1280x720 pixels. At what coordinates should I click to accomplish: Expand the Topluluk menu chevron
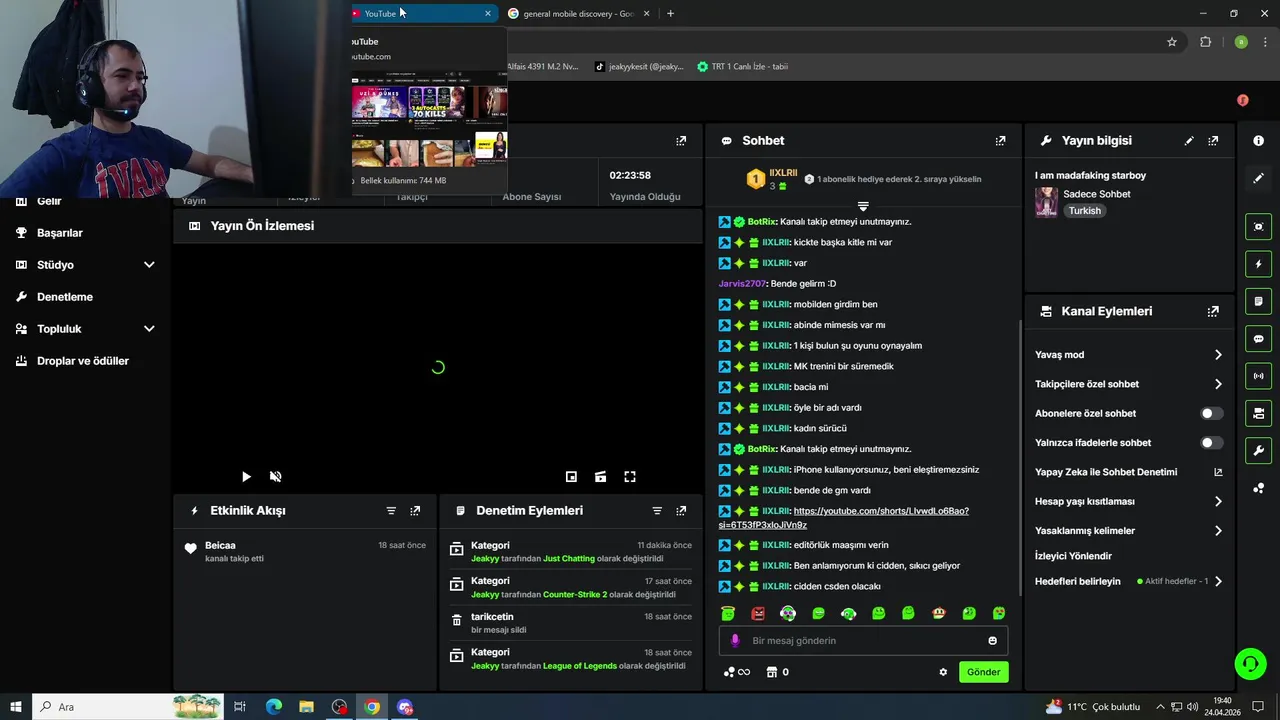pyautogui.click(x=149, y=329)
